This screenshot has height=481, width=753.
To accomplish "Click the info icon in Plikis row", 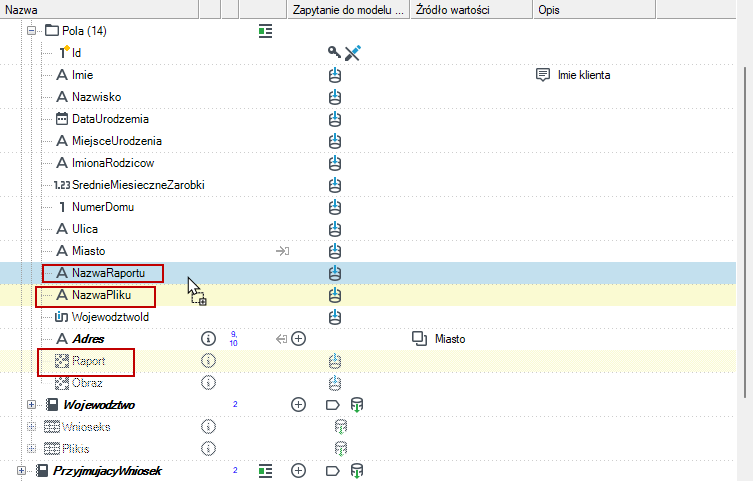I will click(208, 449).
